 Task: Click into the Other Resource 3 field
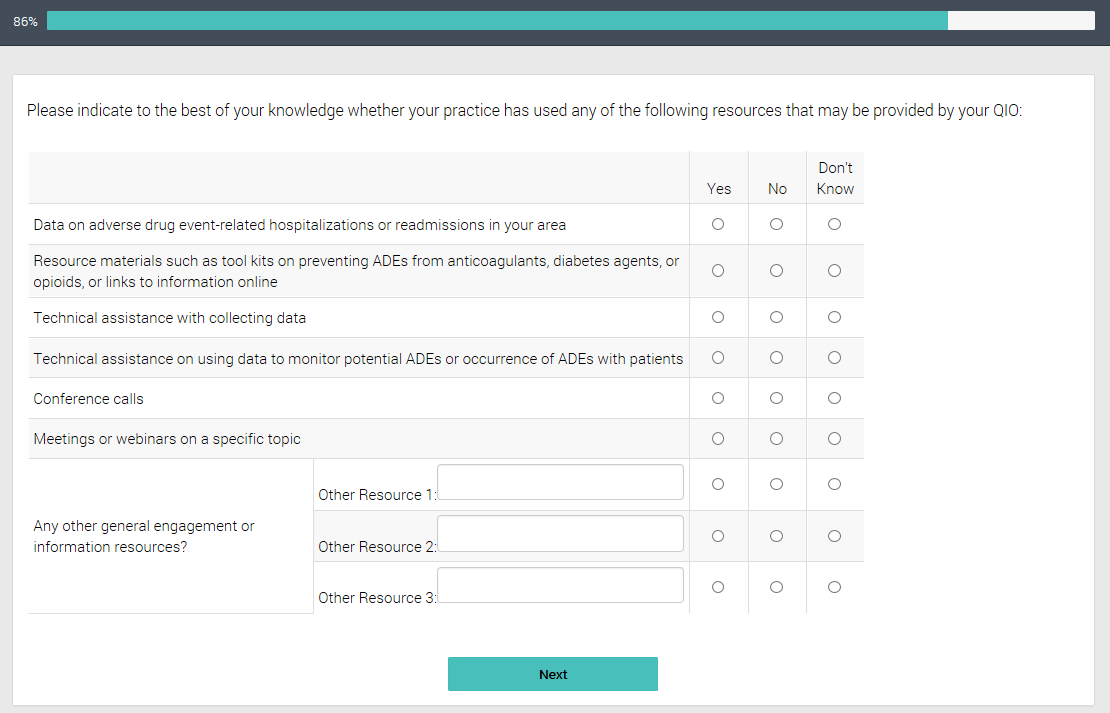(560, 585)
